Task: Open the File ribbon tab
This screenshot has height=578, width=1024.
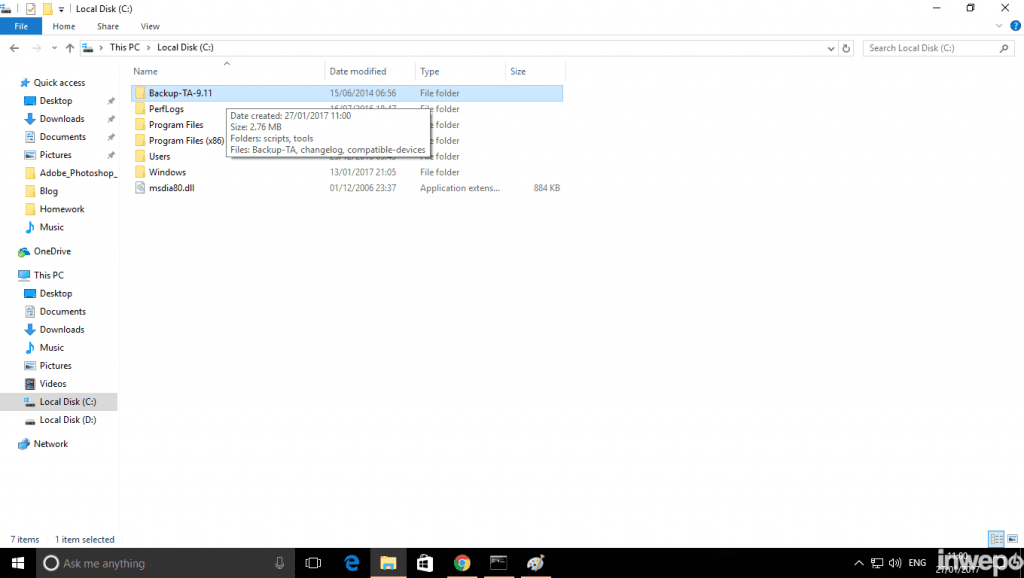Action: click(x=21, y=26)
